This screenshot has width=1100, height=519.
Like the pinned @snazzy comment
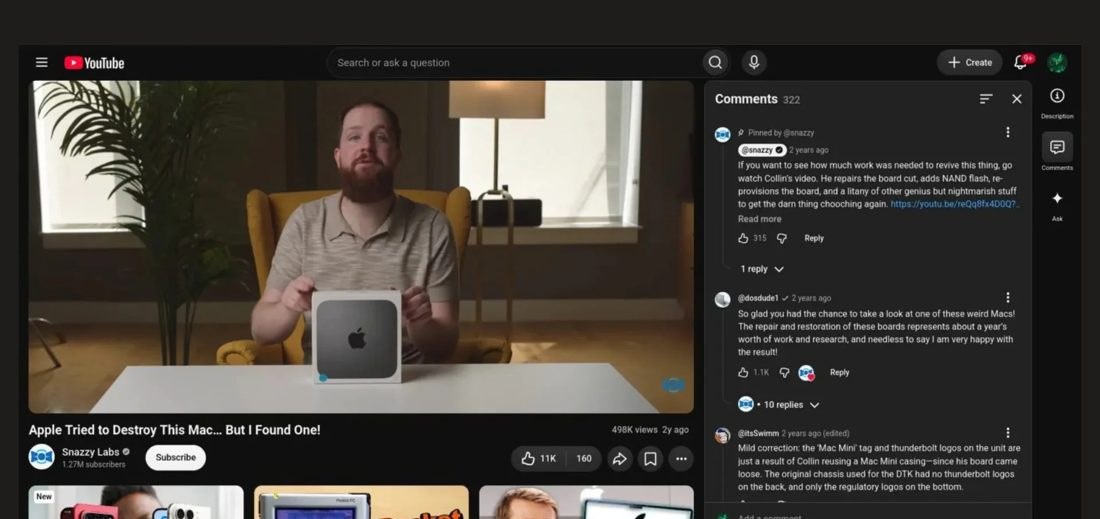[x=743, y=238]
